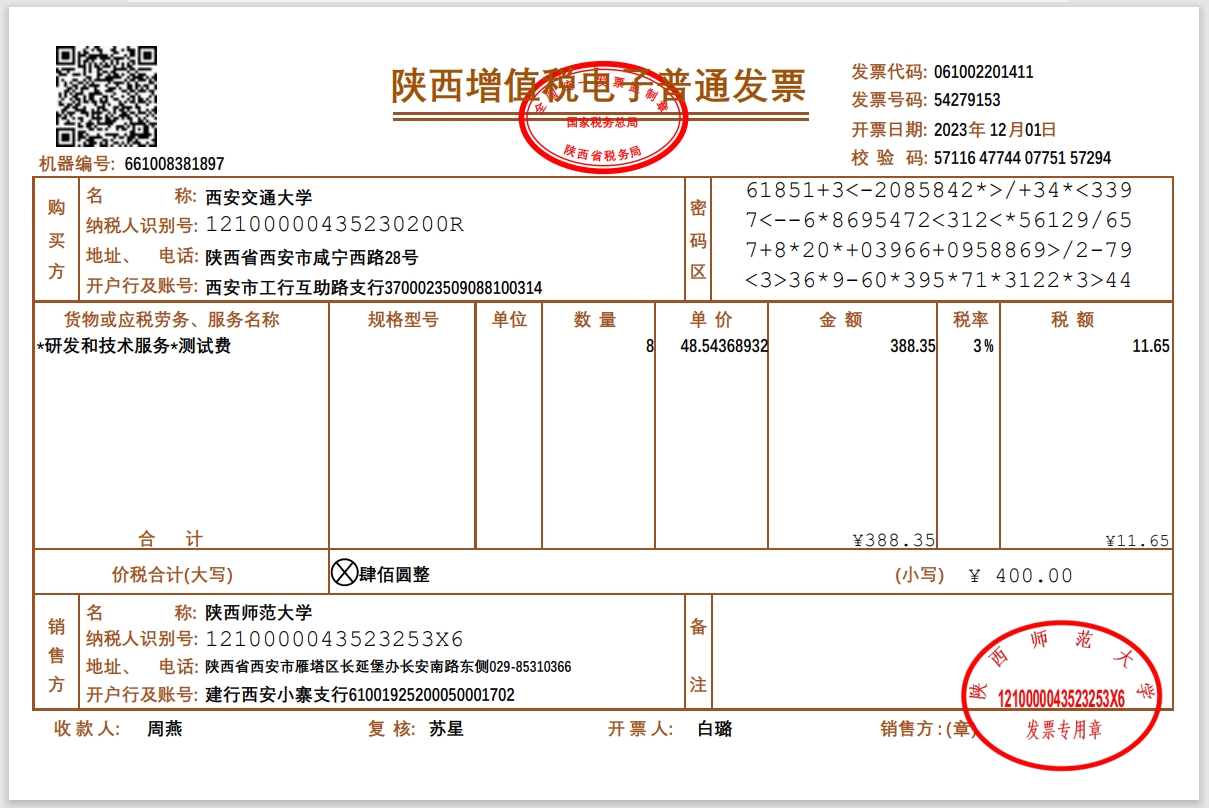Click the machine number 661008381897
1209x808 pixels.
coord(174,164)
